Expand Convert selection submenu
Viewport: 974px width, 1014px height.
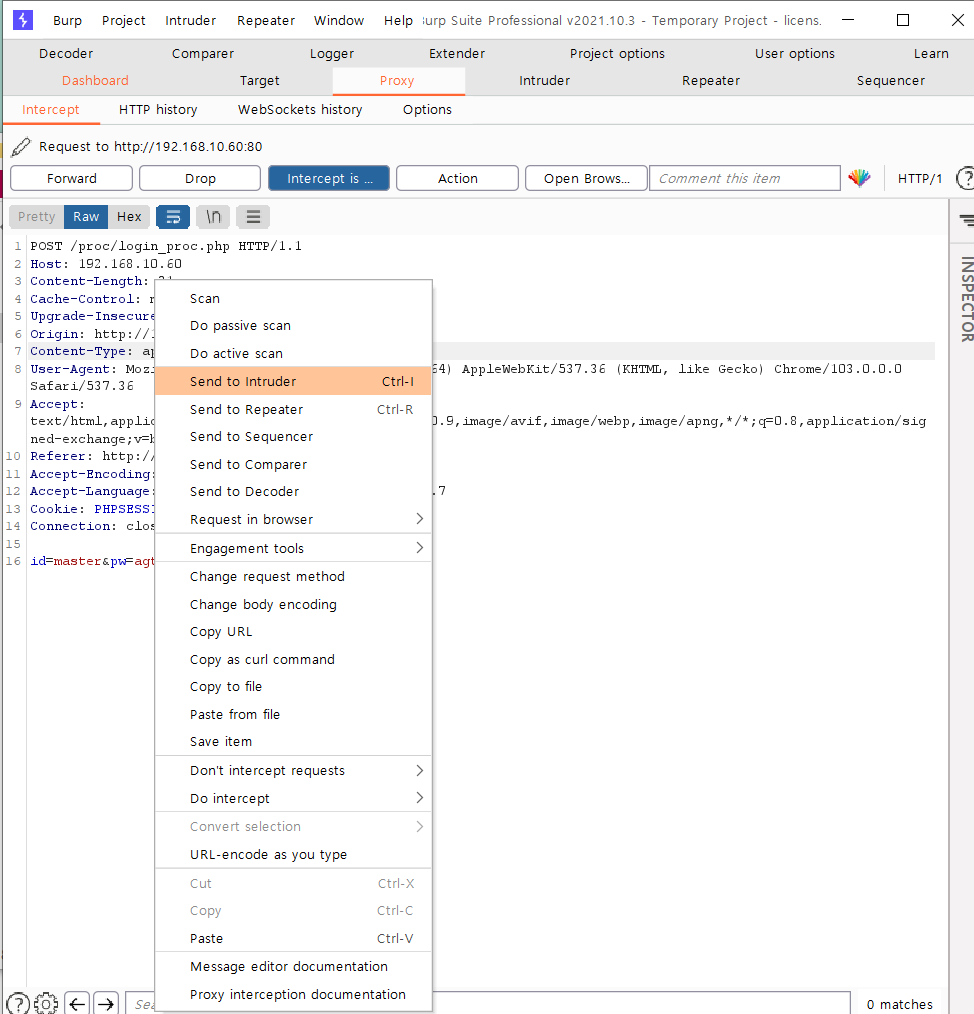tap(293, 826)
